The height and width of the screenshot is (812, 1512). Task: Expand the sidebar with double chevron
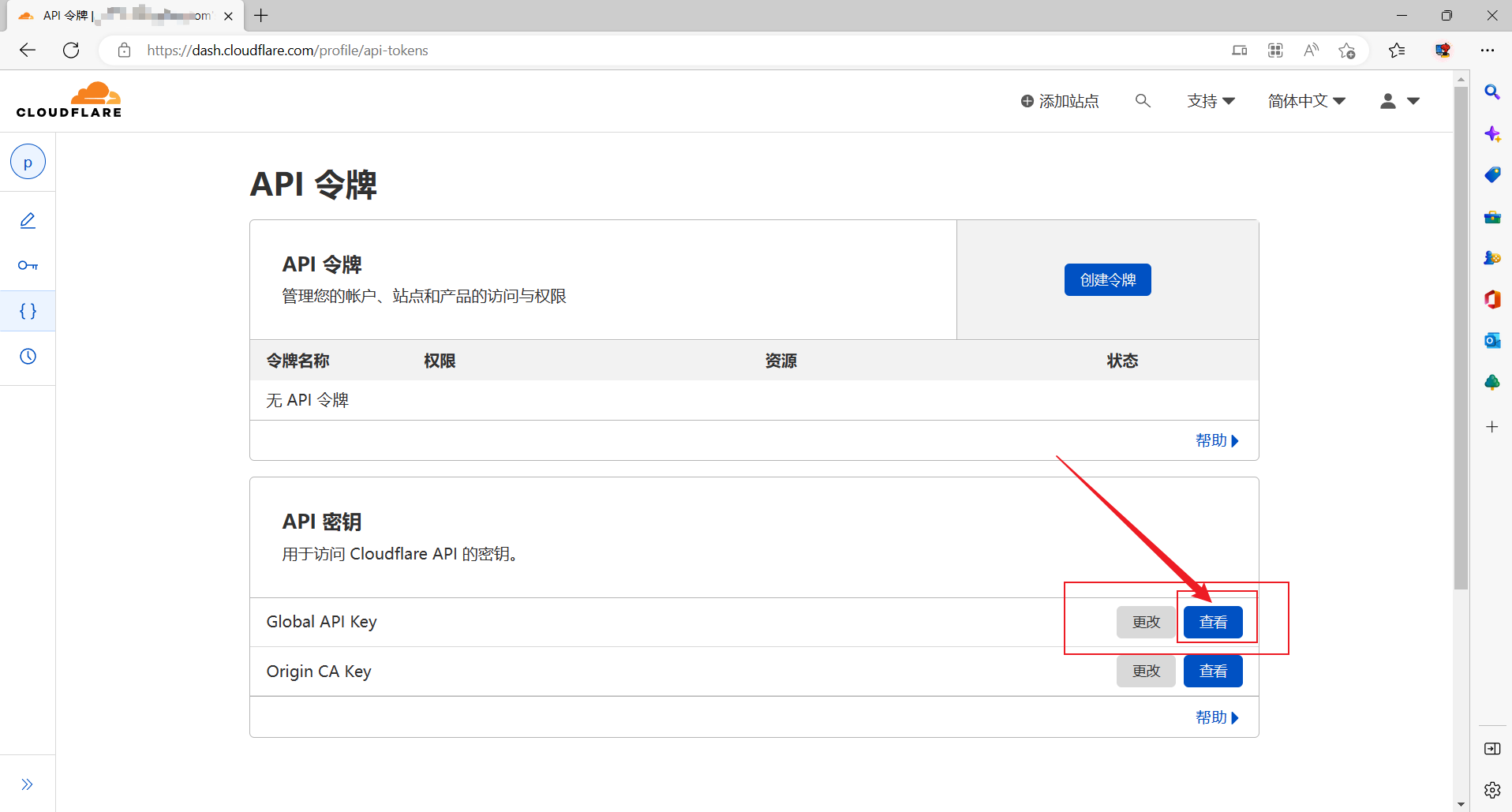click(x=28, y=784)
